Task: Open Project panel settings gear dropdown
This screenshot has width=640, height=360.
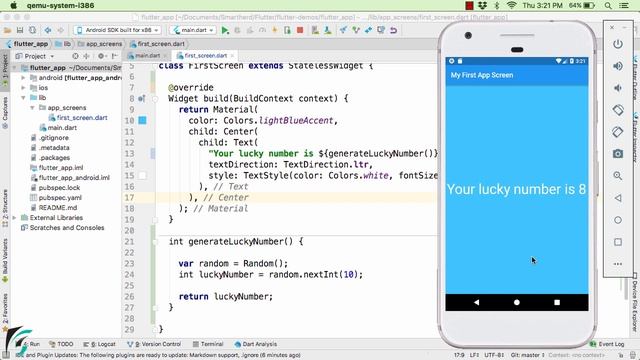Action: click(102, 56)
